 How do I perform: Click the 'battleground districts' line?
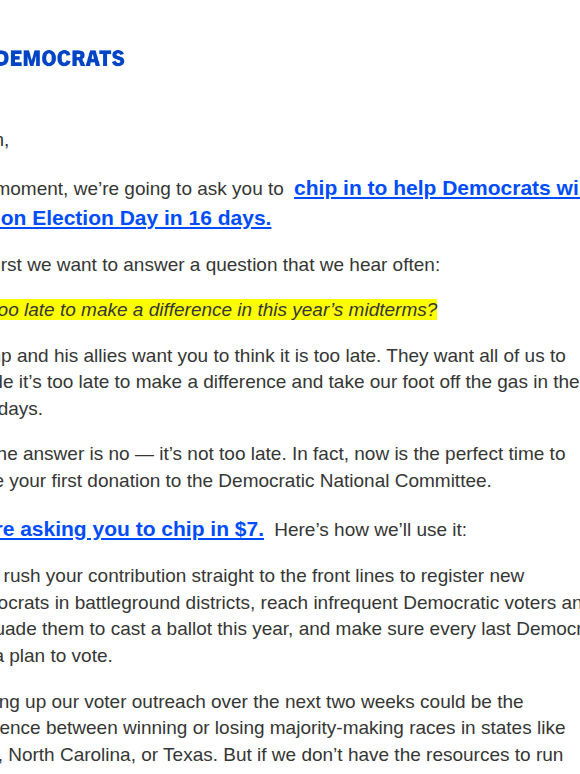(290, 603)
